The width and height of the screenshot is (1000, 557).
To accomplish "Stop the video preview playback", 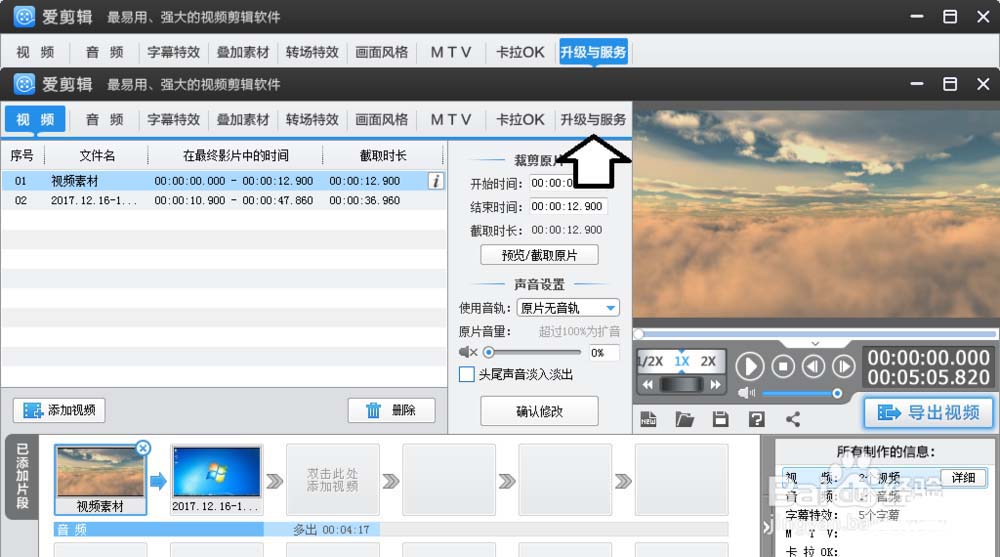I will (783, 366).
